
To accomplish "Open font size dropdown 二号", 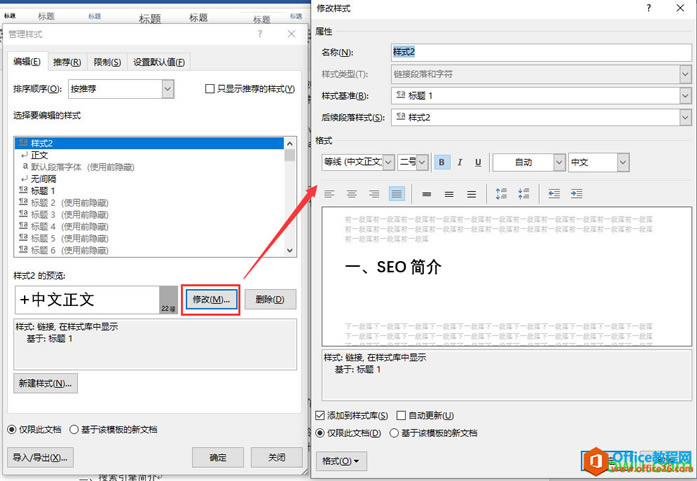I will 422,162.
